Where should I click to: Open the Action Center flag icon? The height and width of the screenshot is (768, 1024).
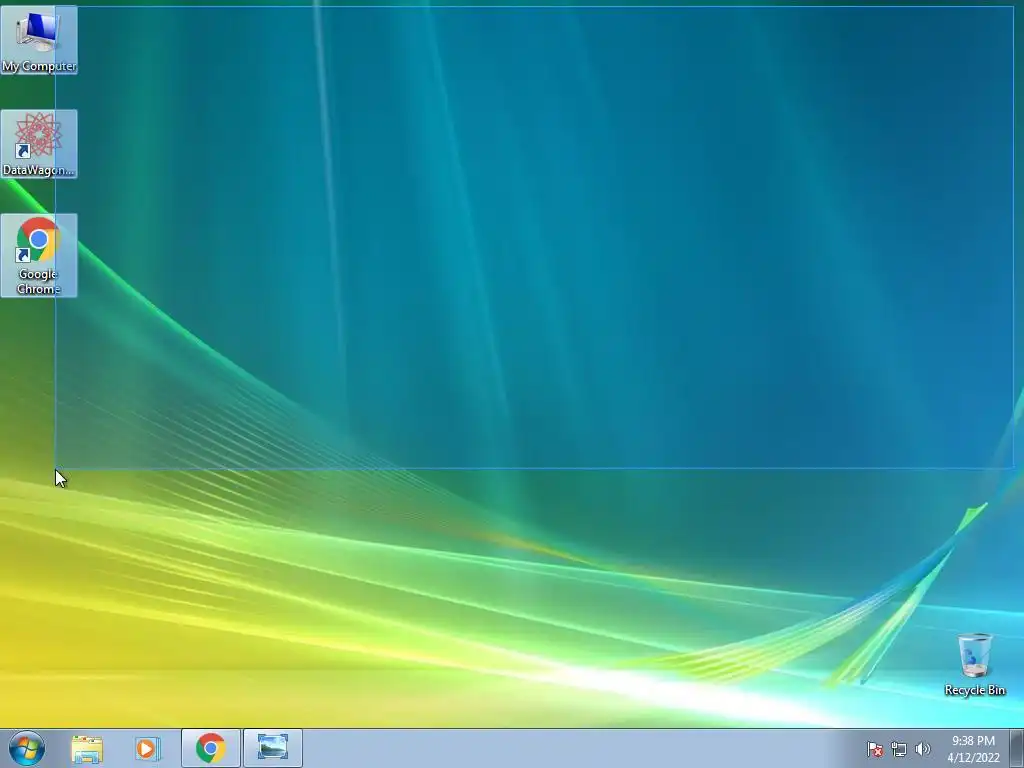pyautogui.click(x=874, y=749)
